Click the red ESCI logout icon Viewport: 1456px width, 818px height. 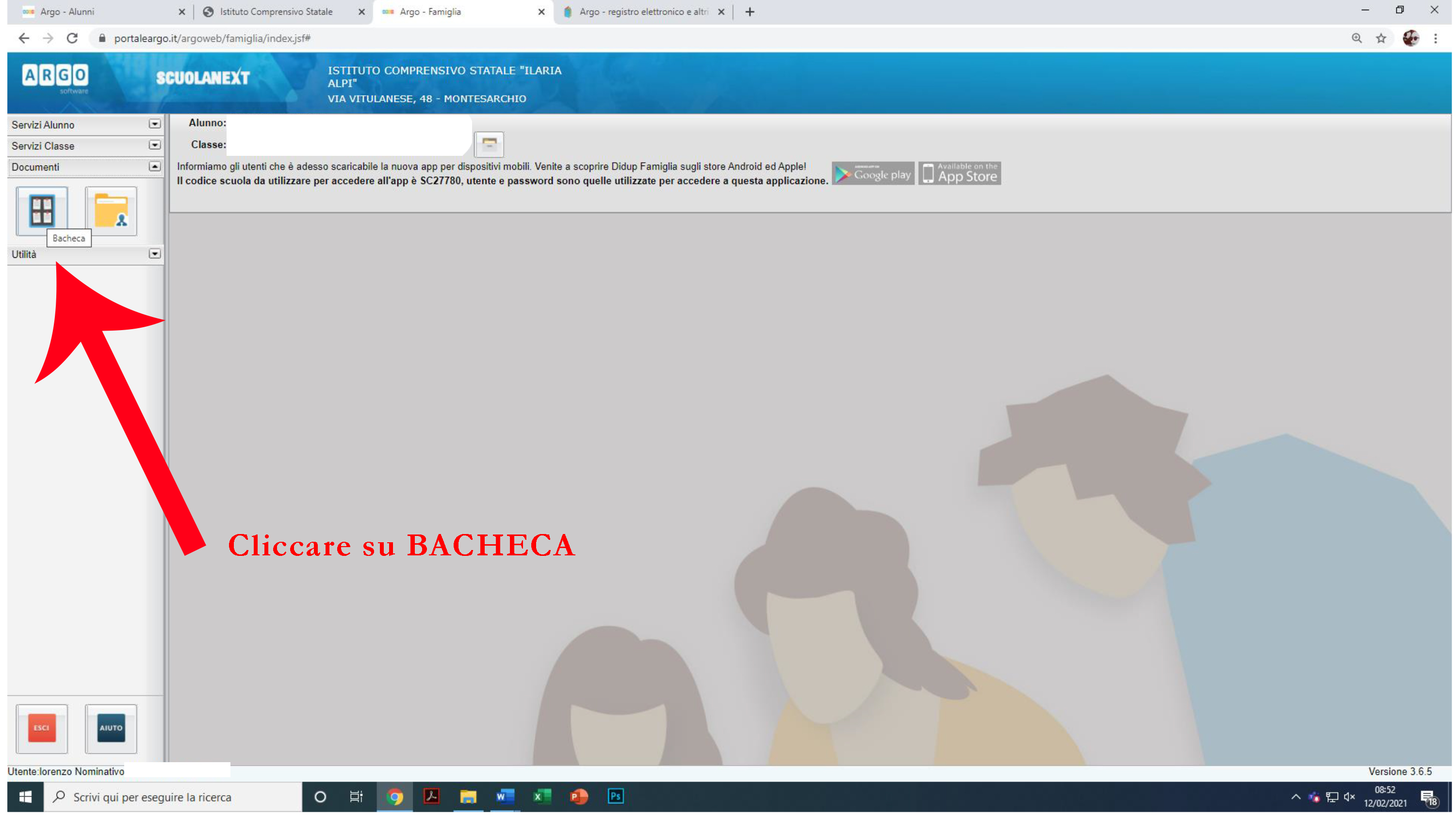click(42, 728)
